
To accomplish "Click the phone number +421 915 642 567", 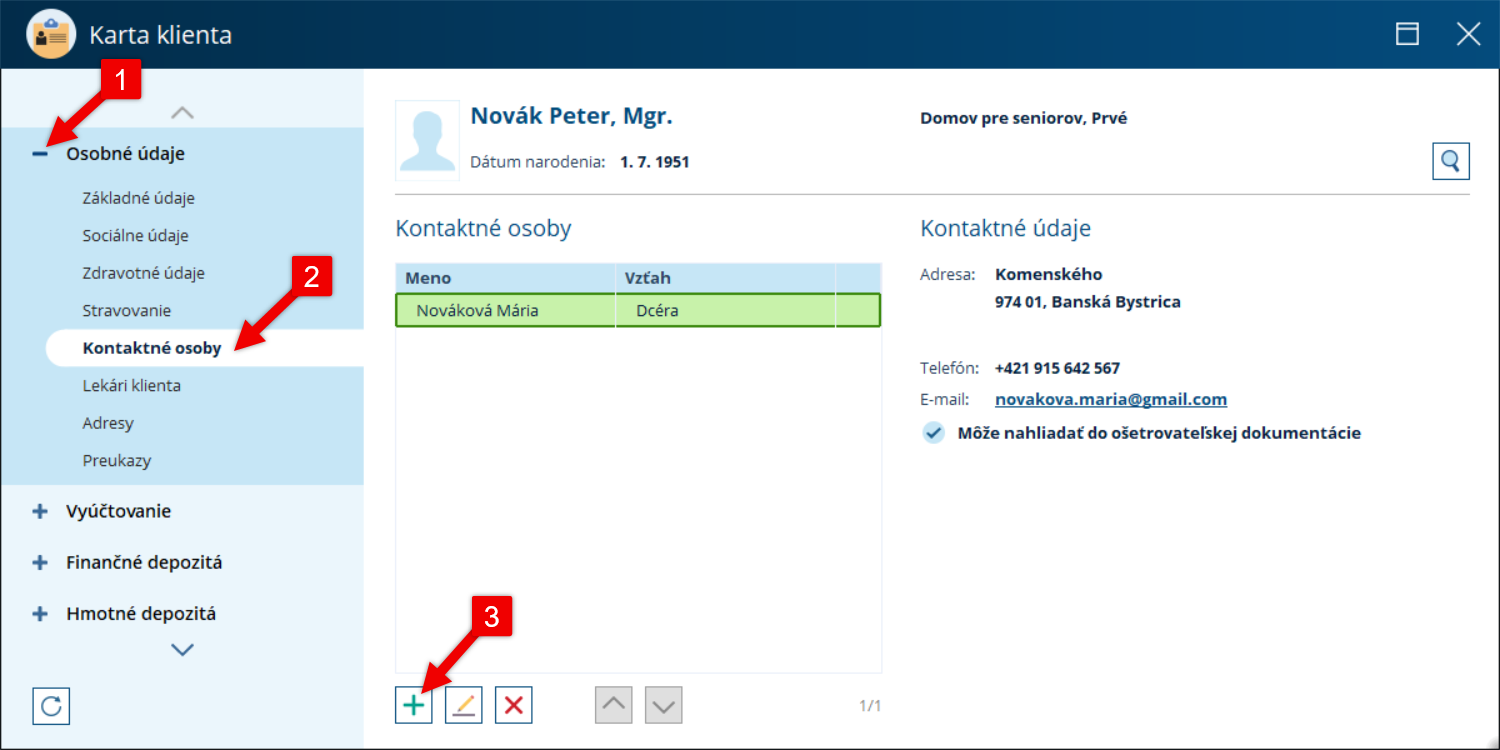I will (1057, 368).
